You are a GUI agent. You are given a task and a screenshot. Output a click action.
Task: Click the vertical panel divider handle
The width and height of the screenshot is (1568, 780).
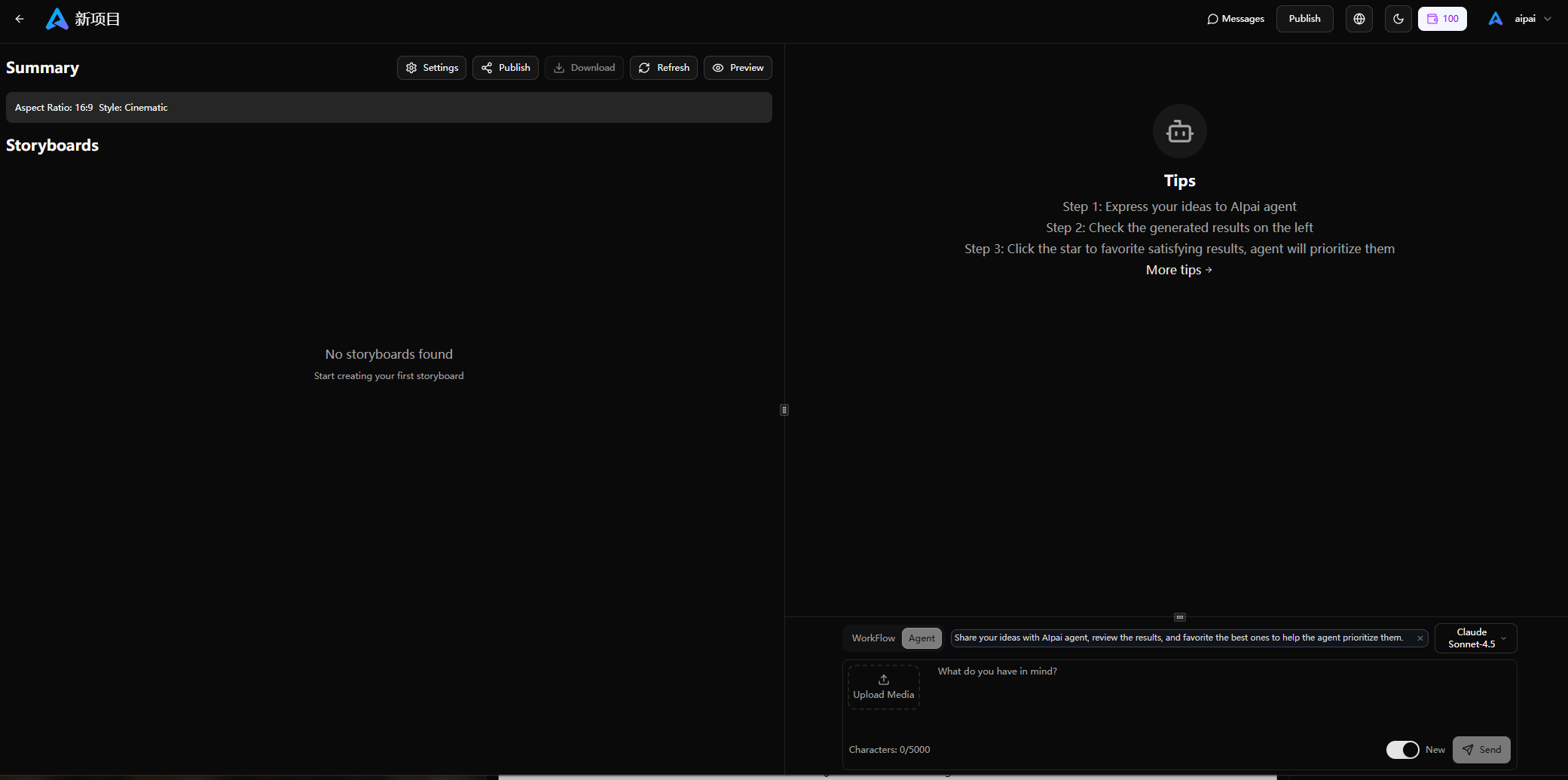(784, 410)
